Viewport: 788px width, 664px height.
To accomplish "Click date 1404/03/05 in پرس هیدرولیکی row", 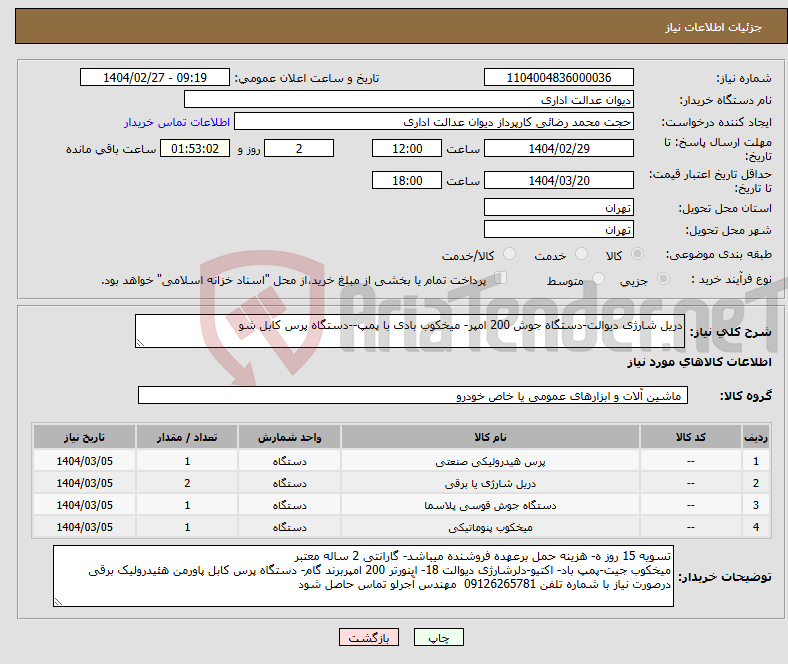I will pos(84,461).
